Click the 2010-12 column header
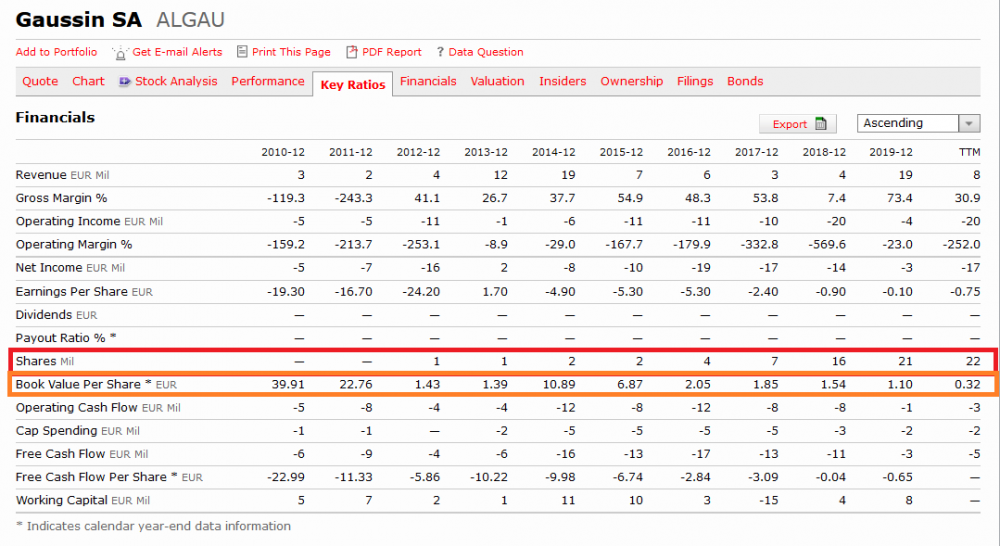The height and width of the screenshot is (546, 1000). point(283,152)
